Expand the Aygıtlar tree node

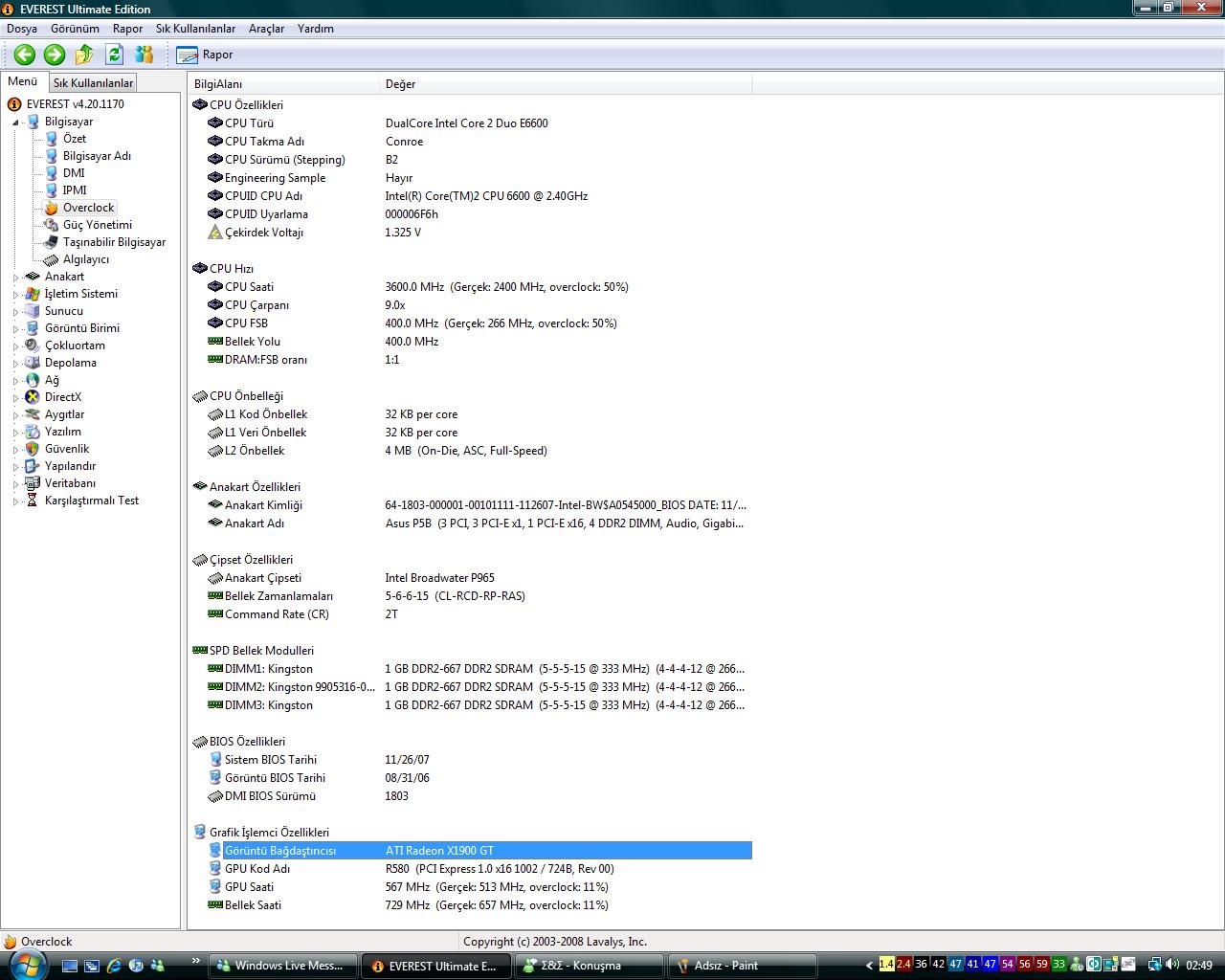[15, 415]
